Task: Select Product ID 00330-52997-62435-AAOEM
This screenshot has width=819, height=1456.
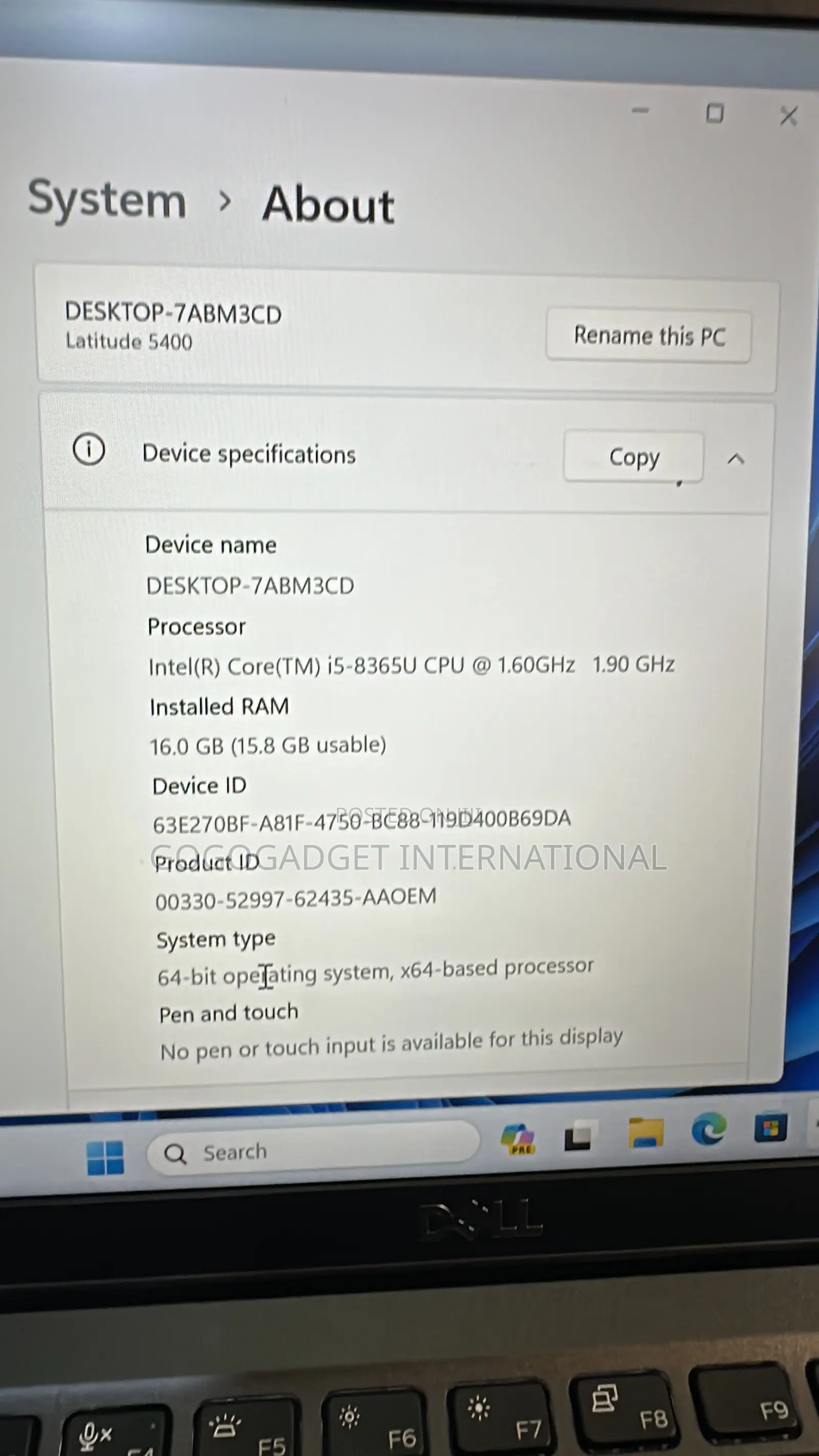Action: [x=296, y=898]
